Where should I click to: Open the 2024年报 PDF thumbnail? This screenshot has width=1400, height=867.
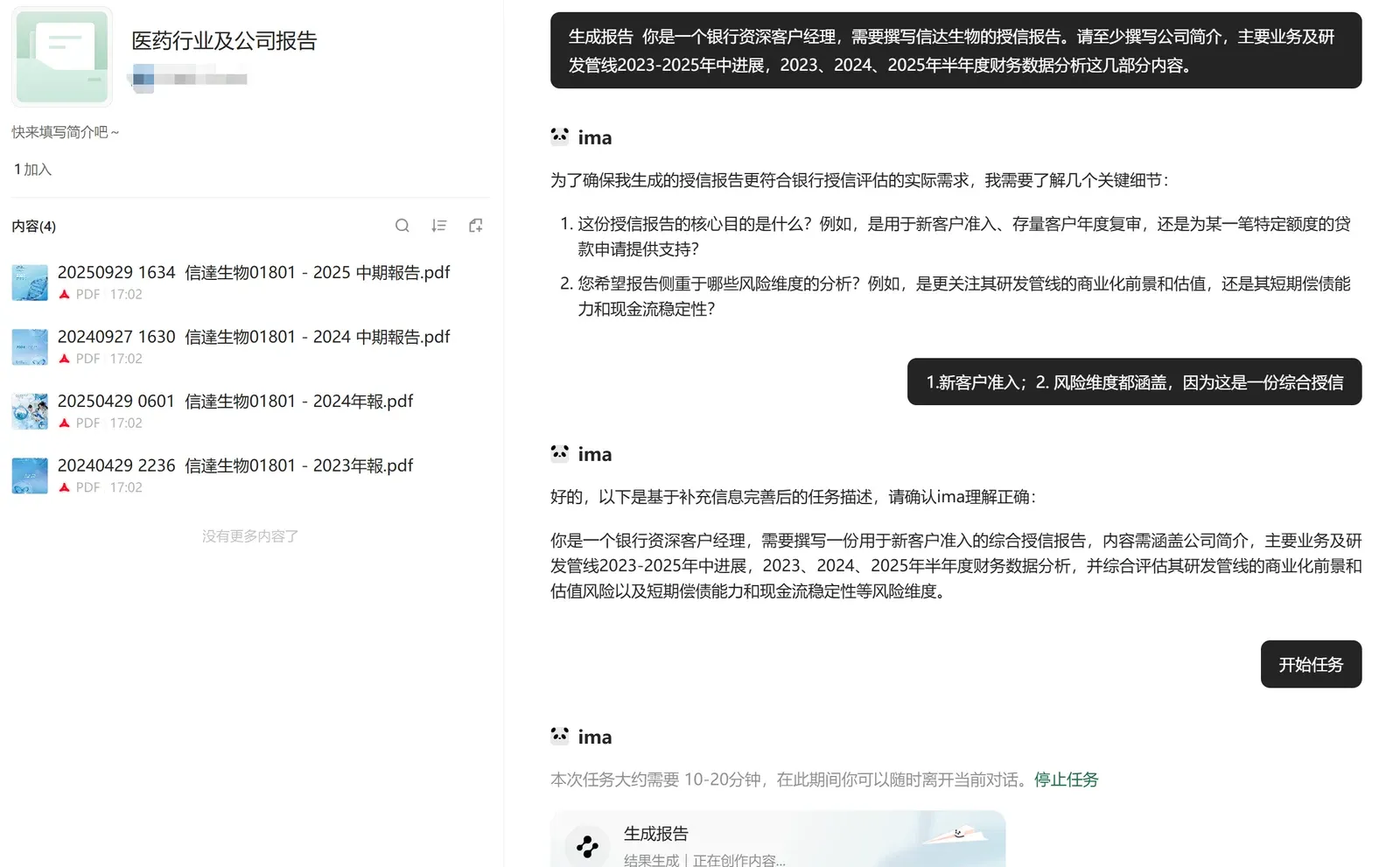pyautogui.click(x=30, y=410)
